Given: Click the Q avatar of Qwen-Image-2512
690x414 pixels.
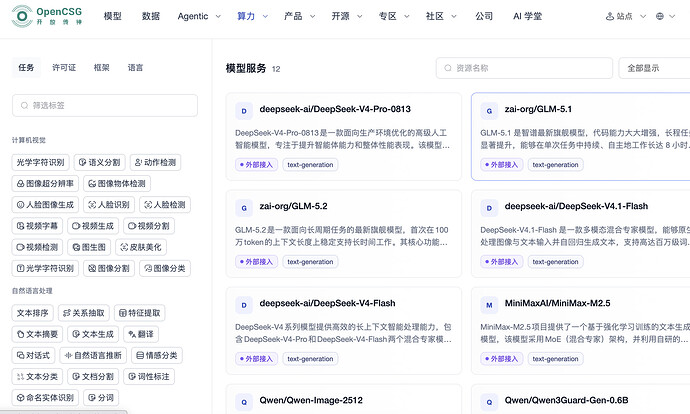Looking at the screenshot, I should click(244, 402).
